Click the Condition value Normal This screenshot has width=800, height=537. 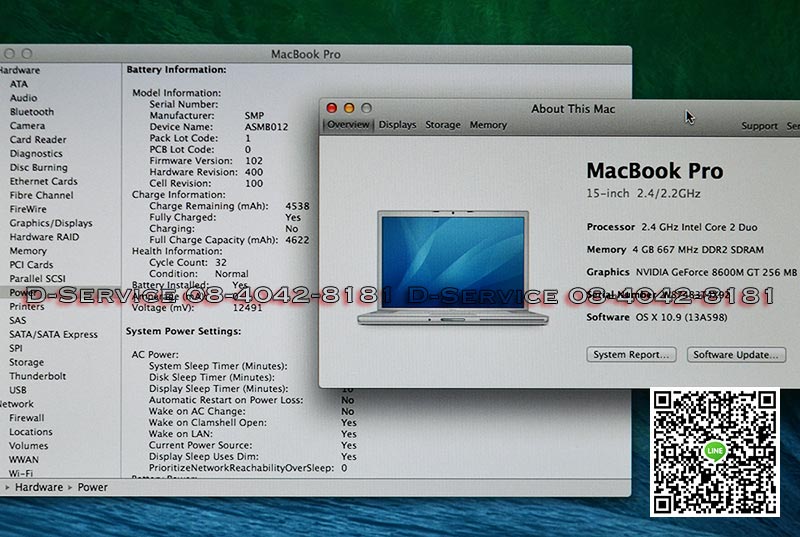tap(232, 274)
